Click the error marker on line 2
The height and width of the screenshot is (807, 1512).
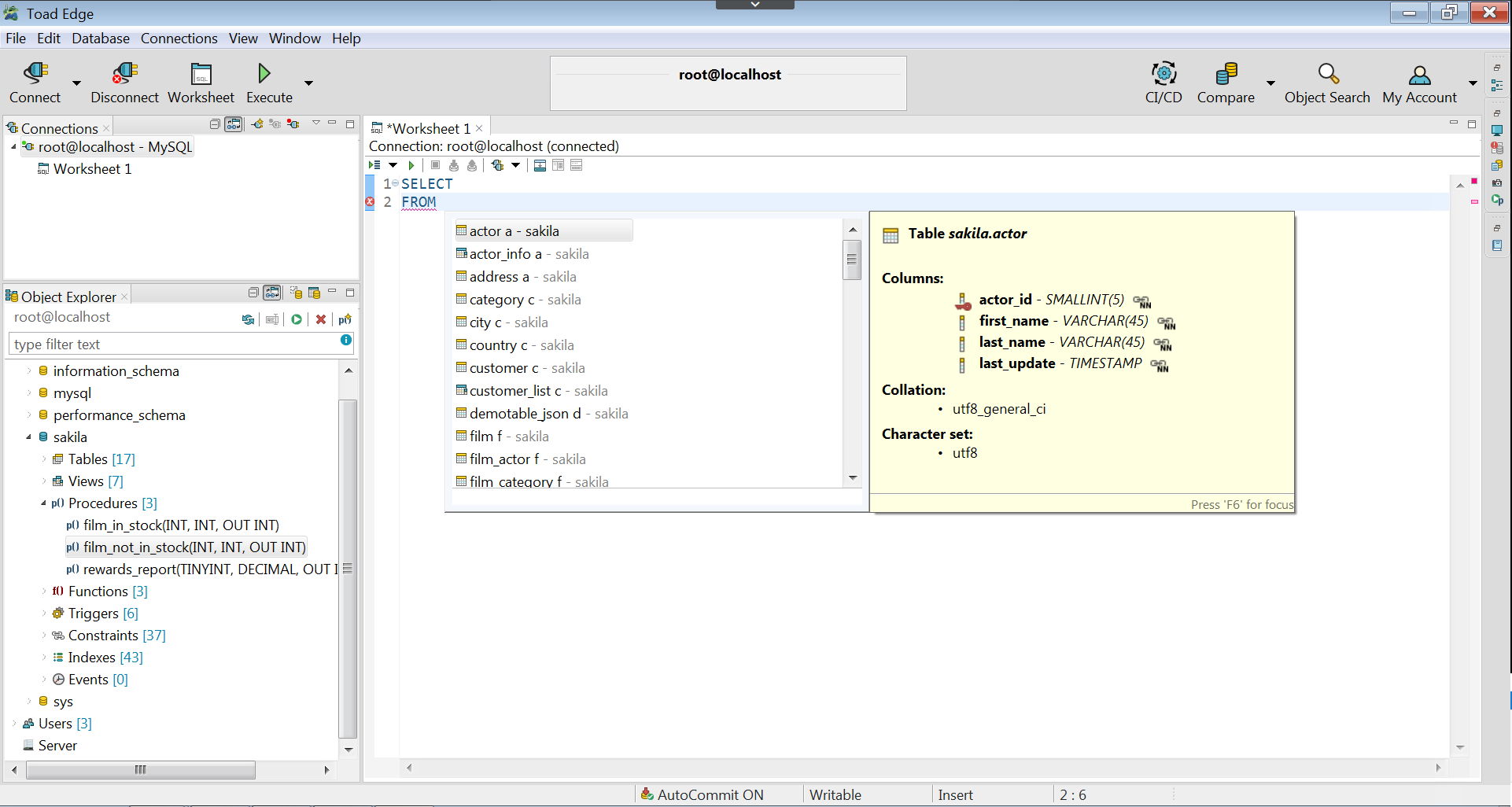pyautogui.click(x=370, y=202)
